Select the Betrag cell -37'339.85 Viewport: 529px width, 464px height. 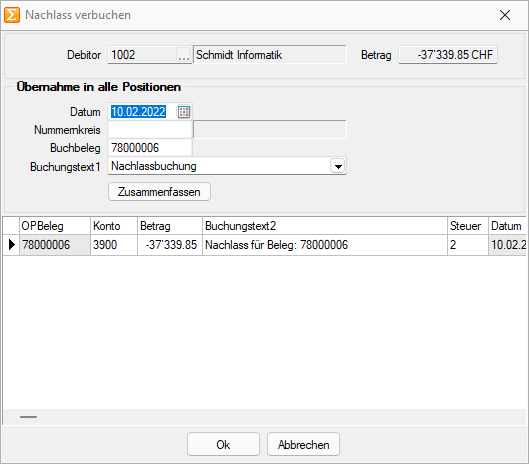[x=170, y=245]
